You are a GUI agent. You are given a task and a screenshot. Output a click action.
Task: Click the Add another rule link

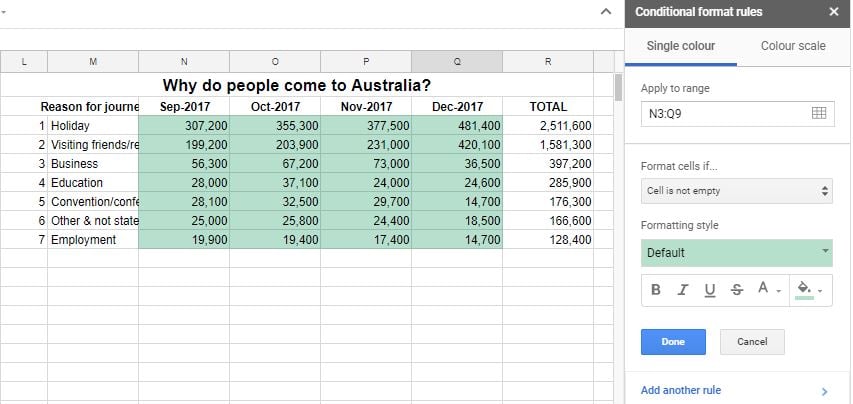(681, 390)
